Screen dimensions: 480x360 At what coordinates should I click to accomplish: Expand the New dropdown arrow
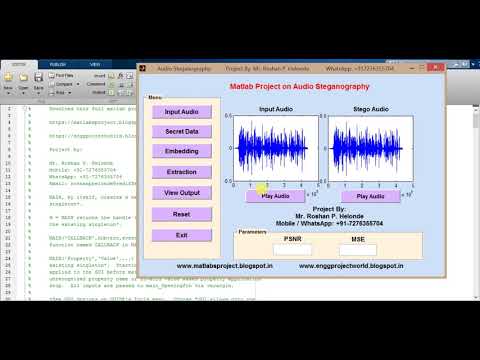click(x=8, y=93)
